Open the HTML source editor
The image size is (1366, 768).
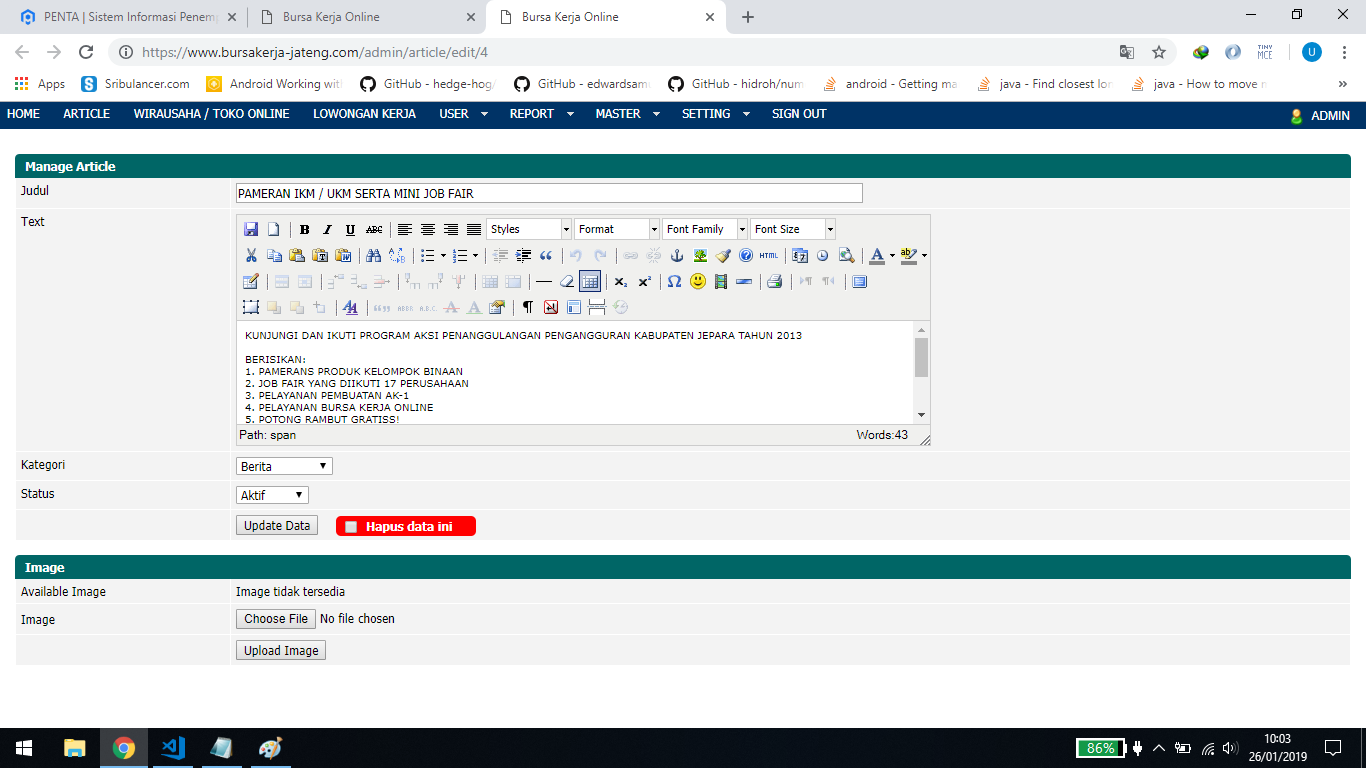click(x=768, y=256)
